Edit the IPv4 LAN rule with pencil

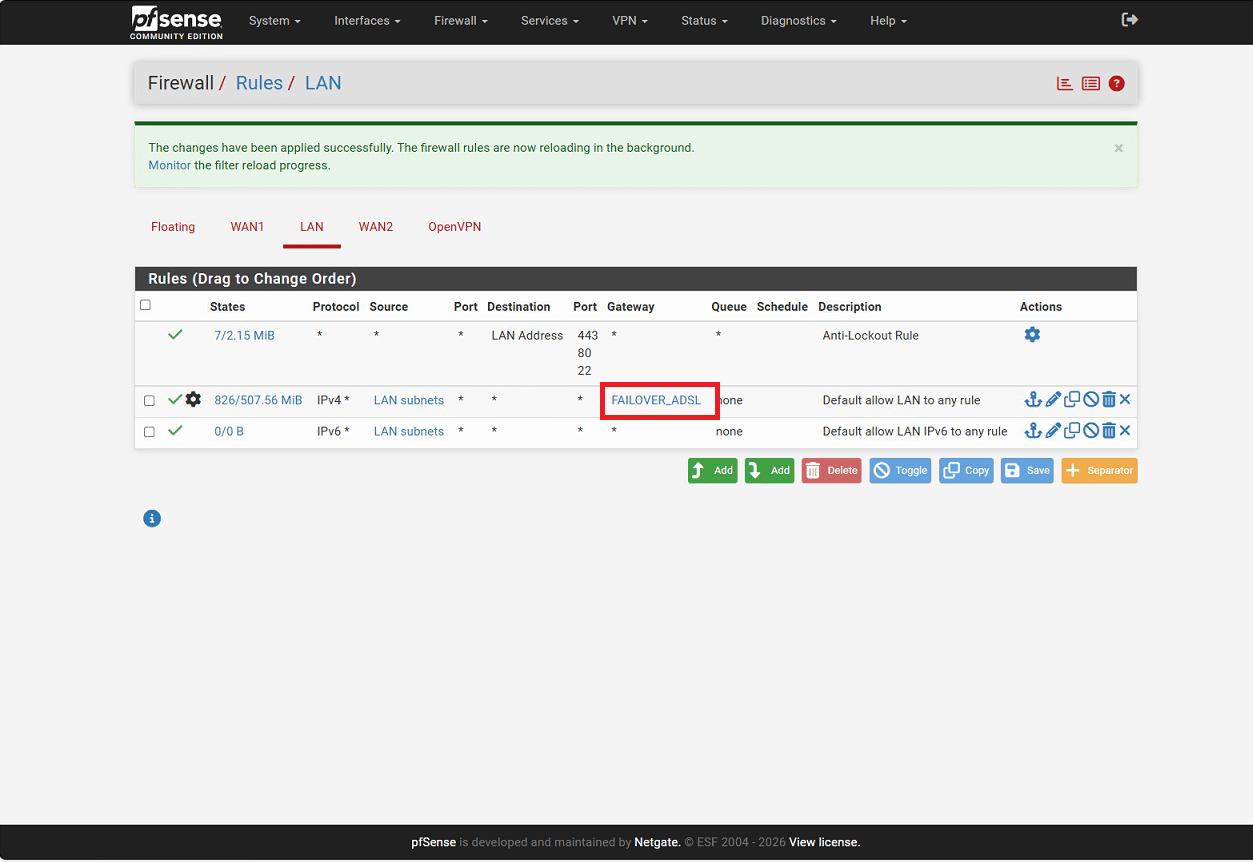pyautogui.click(x=1053, y=400)
